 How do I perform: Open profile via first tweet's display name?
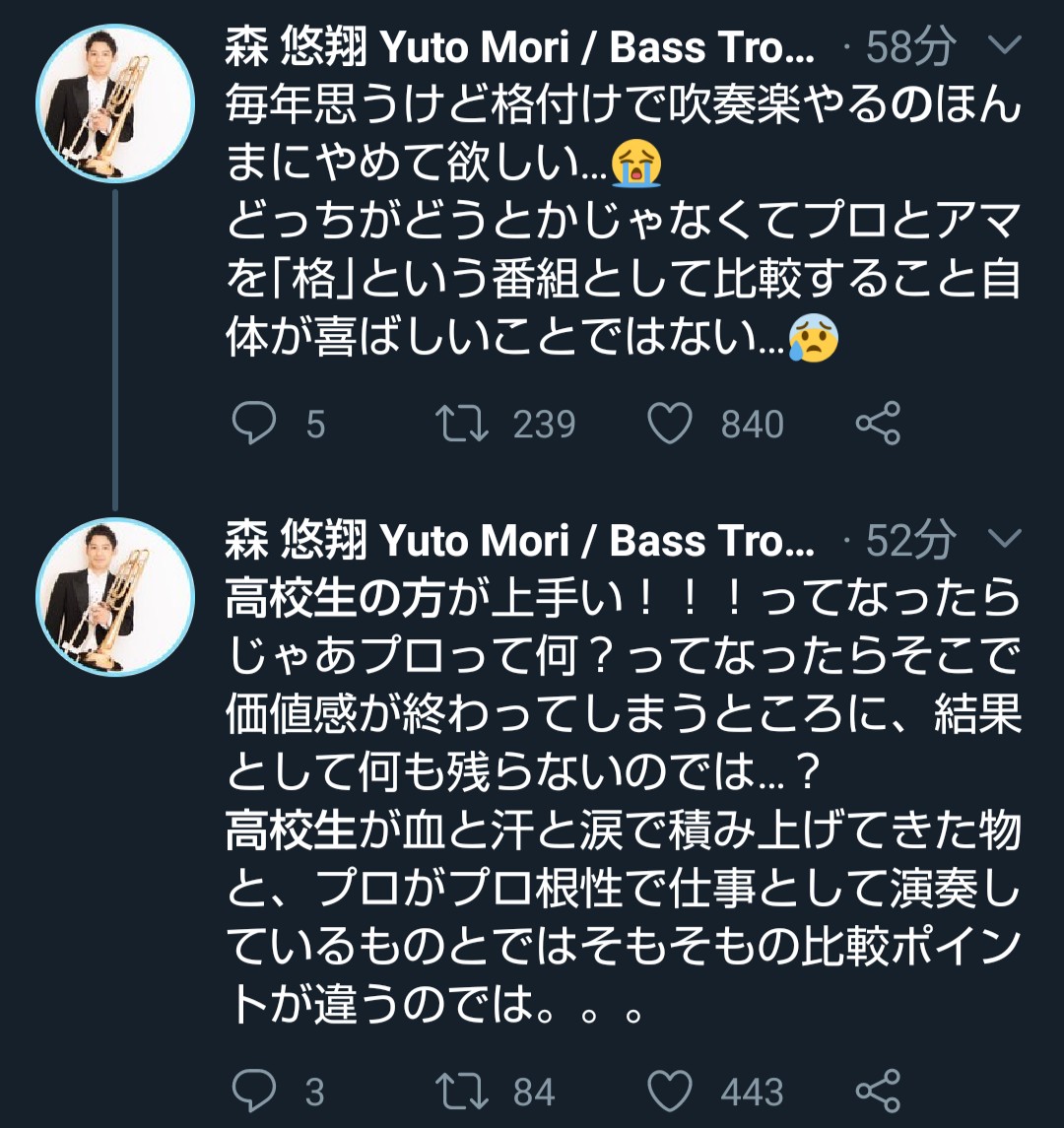(x=519, y=47)
